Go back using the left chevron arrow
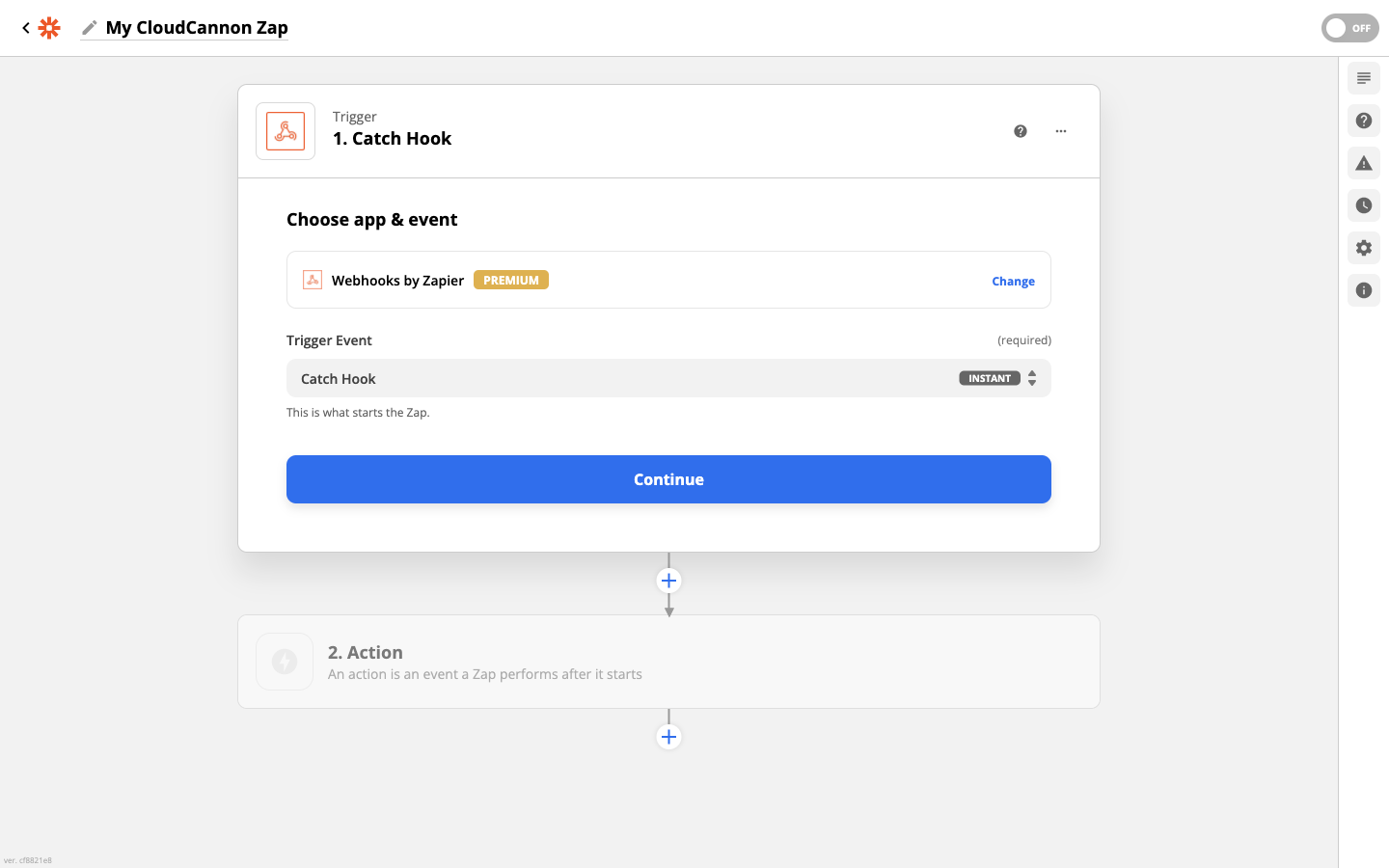 [x=25, y=28]
